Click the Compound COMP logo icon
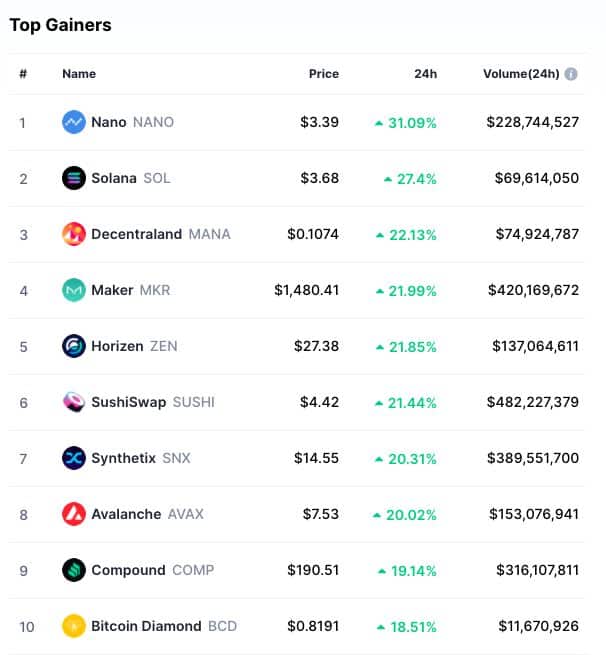Screen dimensions: 606x655 74,570
